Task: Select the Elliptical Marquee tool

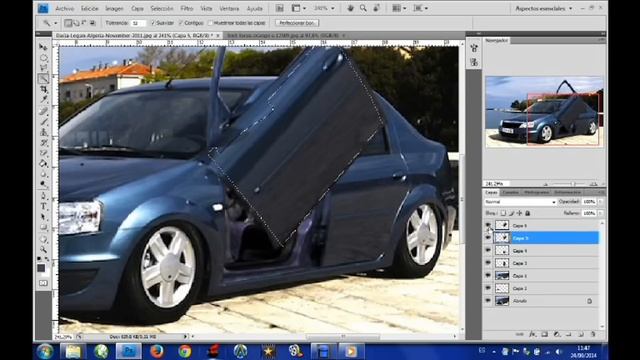Action: [43, 58]
